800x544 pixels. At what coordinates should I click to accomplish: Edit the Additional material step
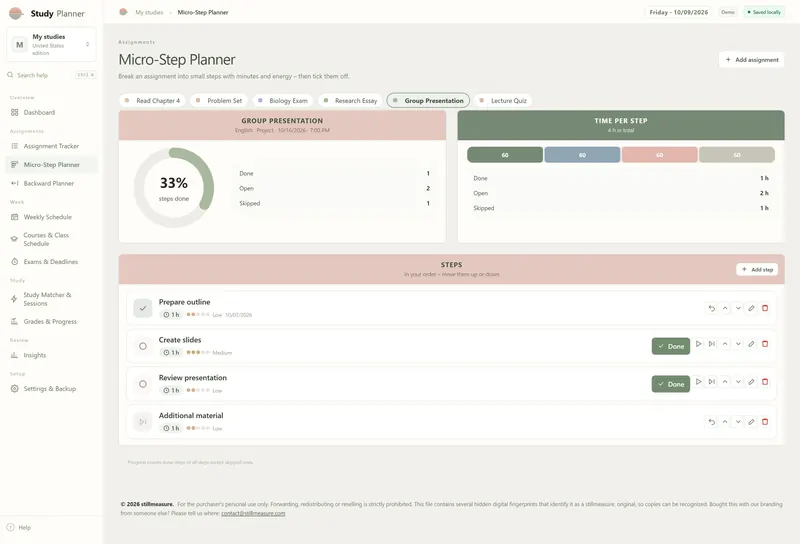click(x=752, y=422)
